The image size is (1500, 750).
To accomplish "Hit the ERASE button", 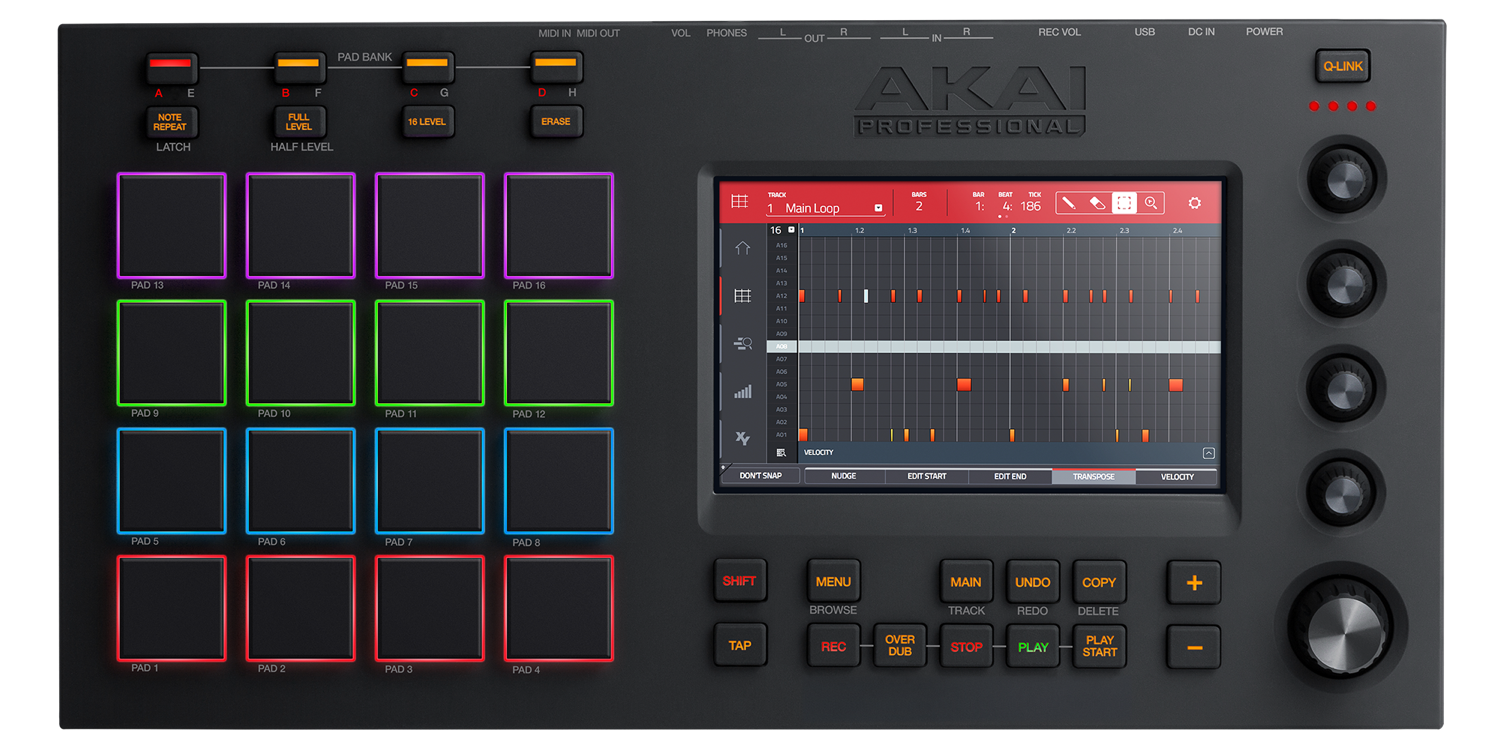I will tap(556, 122).
